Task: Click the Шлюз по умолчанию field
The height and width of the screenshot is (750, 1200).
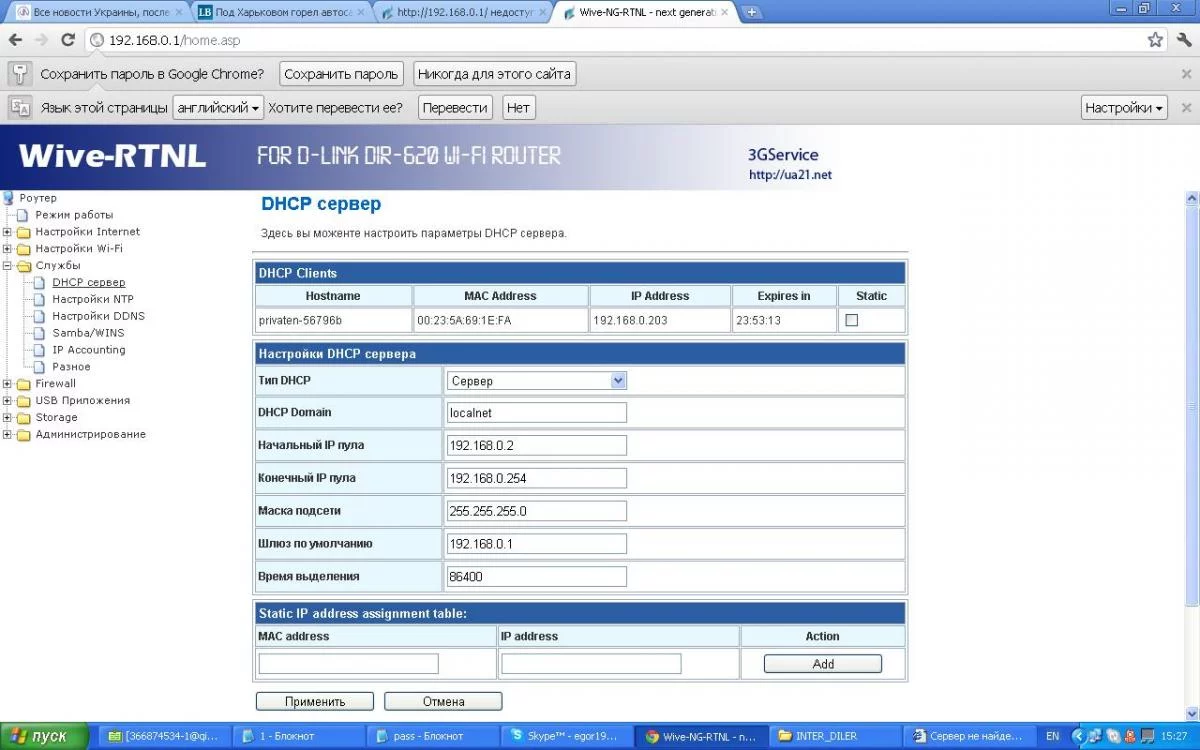Action: (x=536, y=544)
